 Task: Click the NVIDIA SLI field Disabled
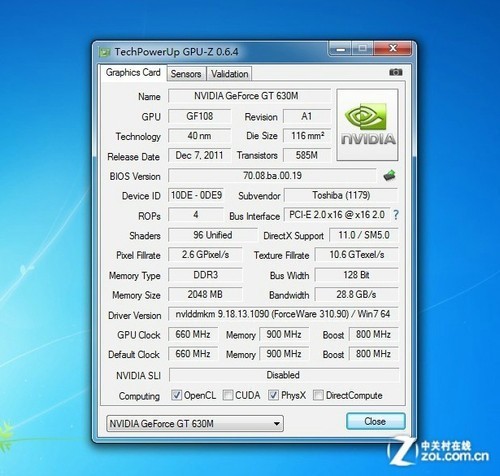284,375
